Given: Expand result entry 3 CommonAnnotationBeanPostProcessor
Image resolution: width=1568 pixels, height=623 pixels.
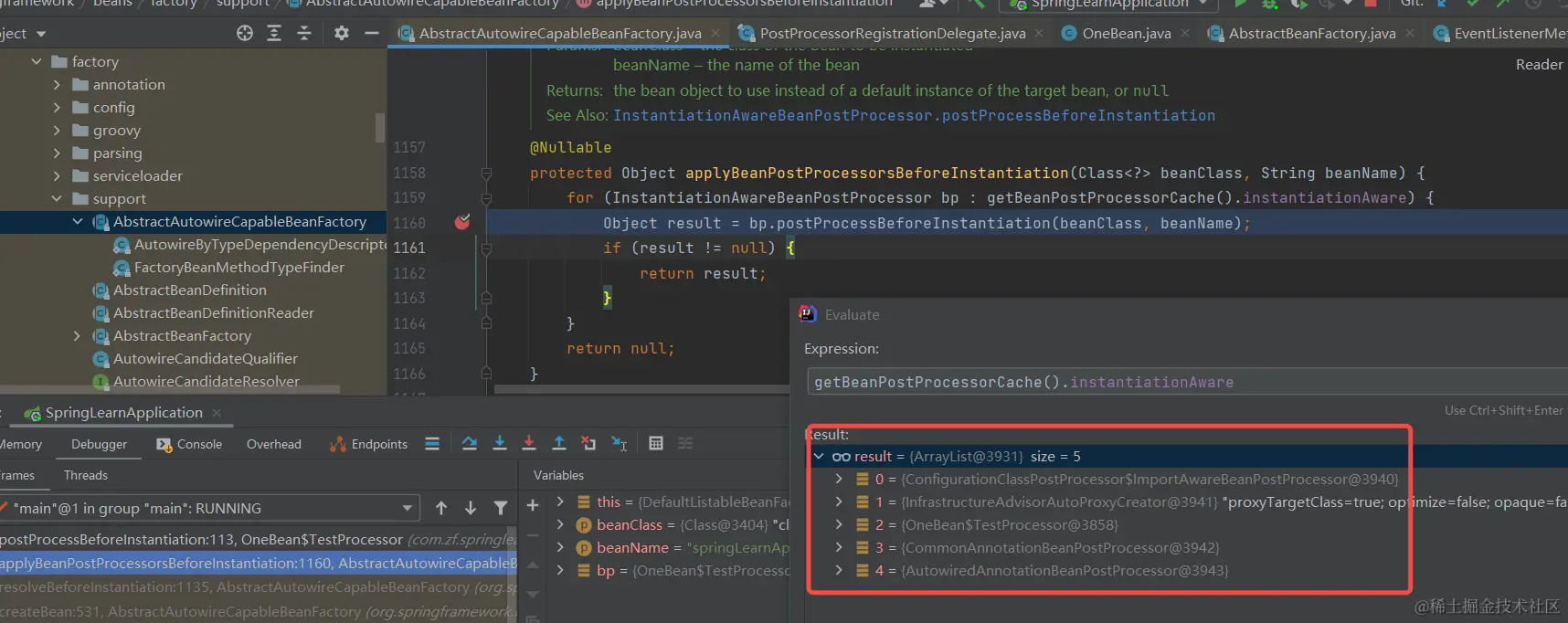Looking at the screenshot, I should pyautogui.click(x=839, y=547).
